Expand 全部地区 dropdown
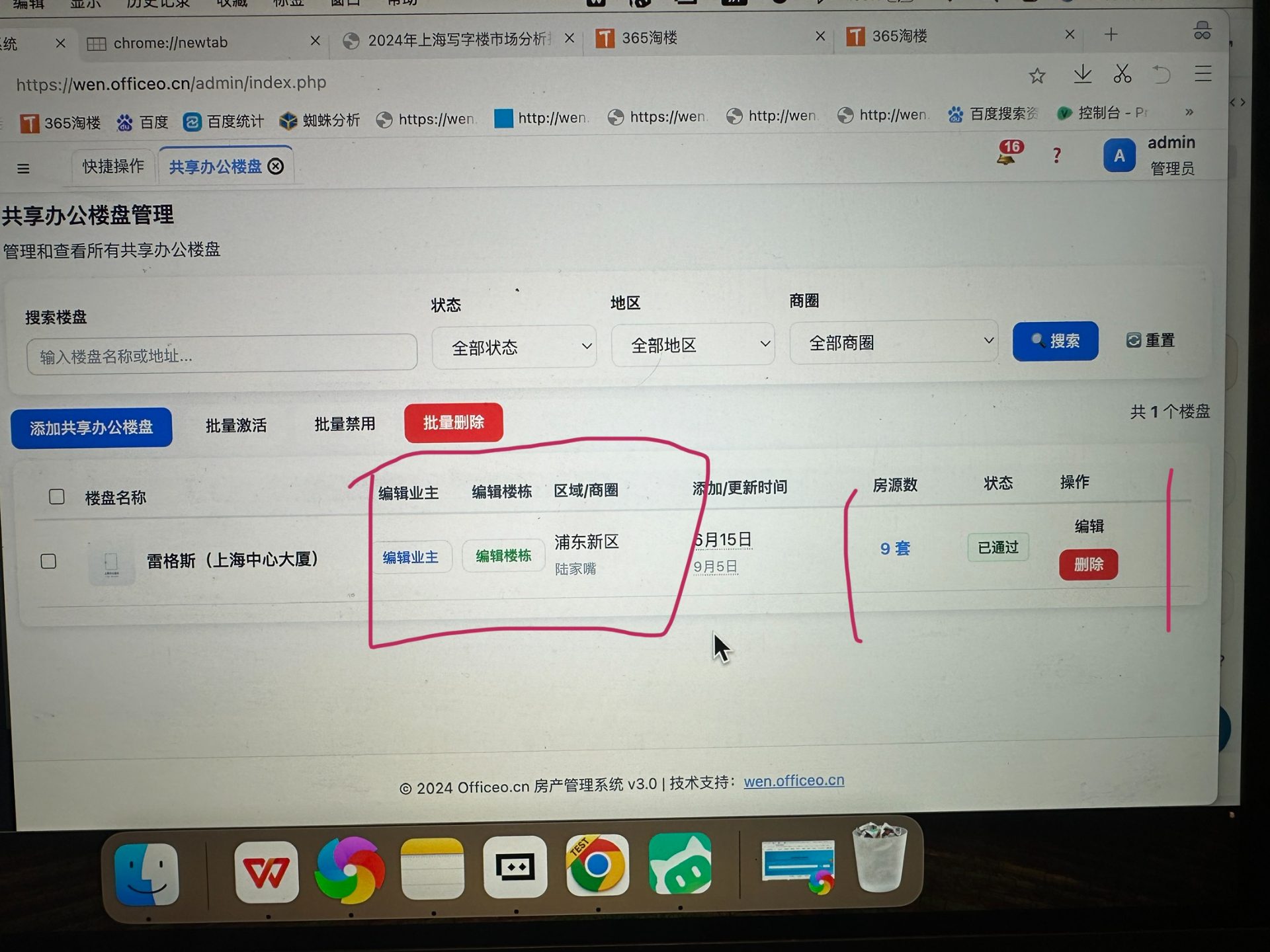 (693, 344)
